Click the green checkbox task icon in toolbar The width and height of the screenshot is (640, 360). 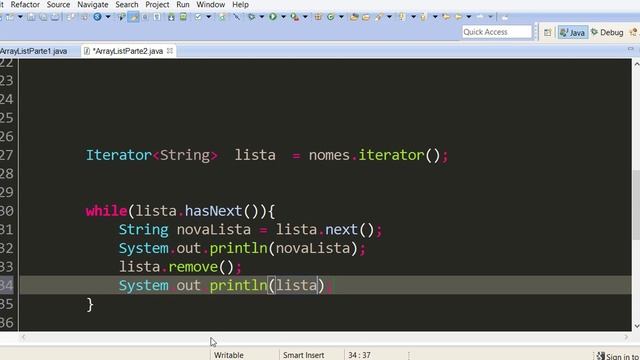tap(198, 17)
